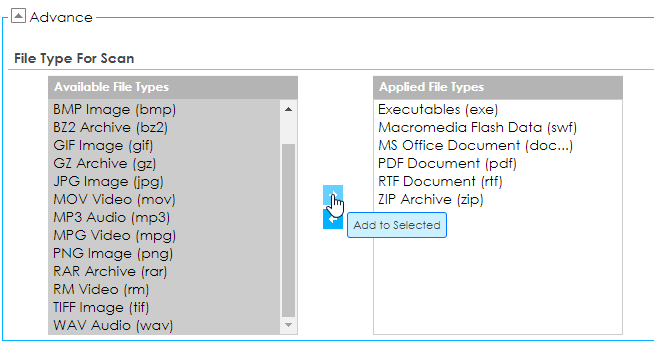Select PNG Image (png)
The image size is (654, 361).
(165, 253)
